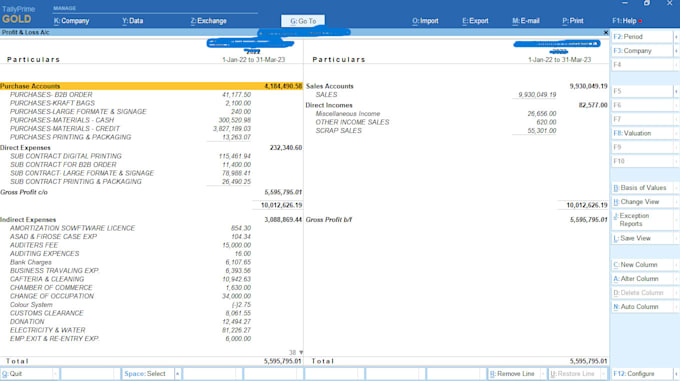This screenshot has height=381, width=680.
Task: Select EMP.EXIT & RE-ENTRY EXP ledger
Action: point(54,339)
